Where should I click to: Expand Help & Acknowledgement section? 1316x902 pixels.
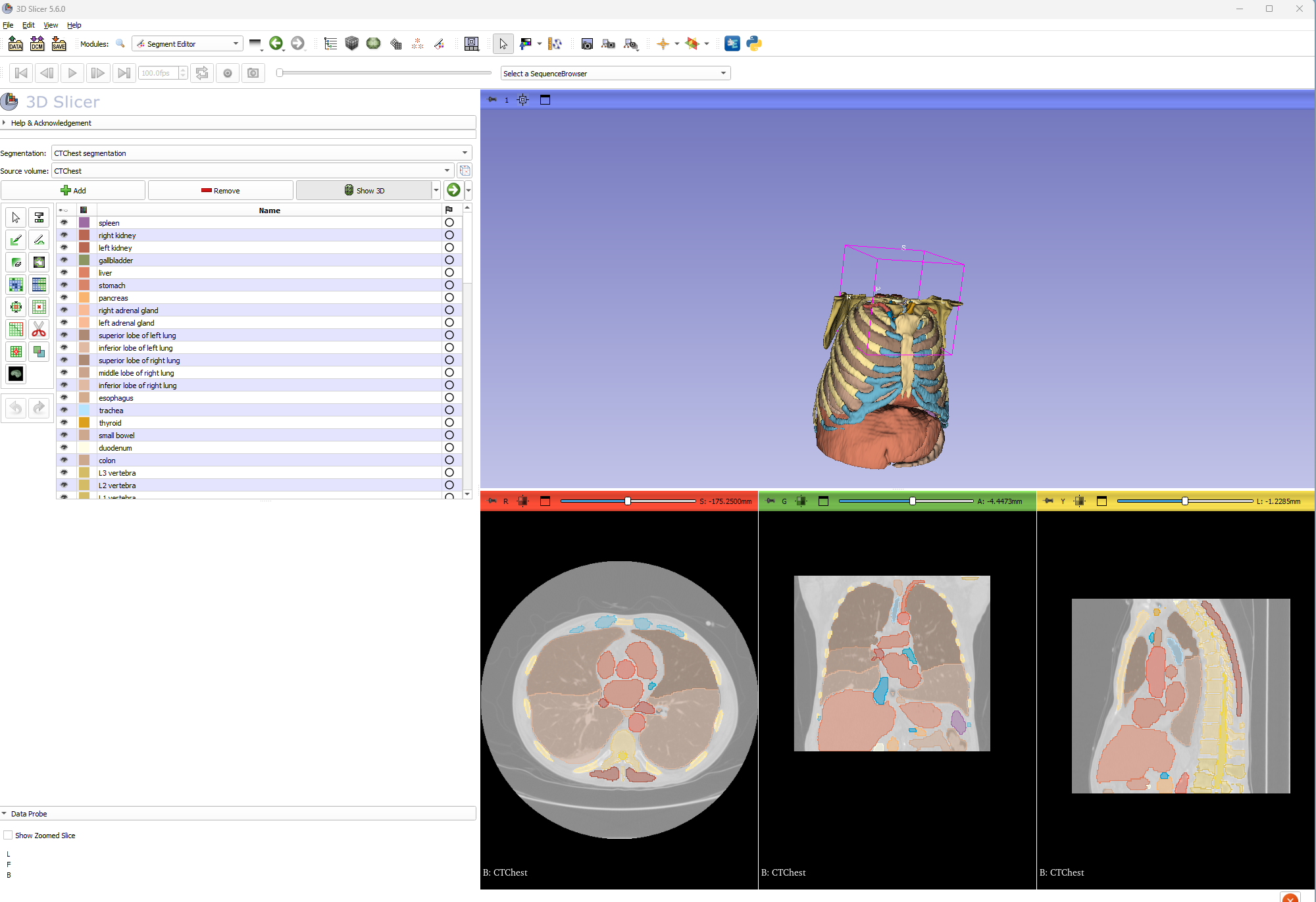pyautogui.click(x=238, y=122)
